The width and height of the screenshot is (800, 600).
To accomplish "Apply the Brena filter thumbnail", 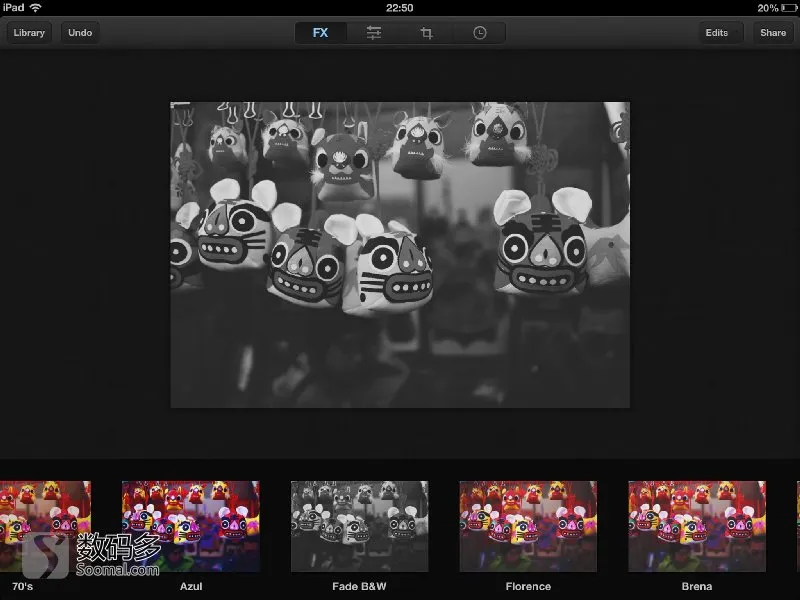I will (697, 526).
